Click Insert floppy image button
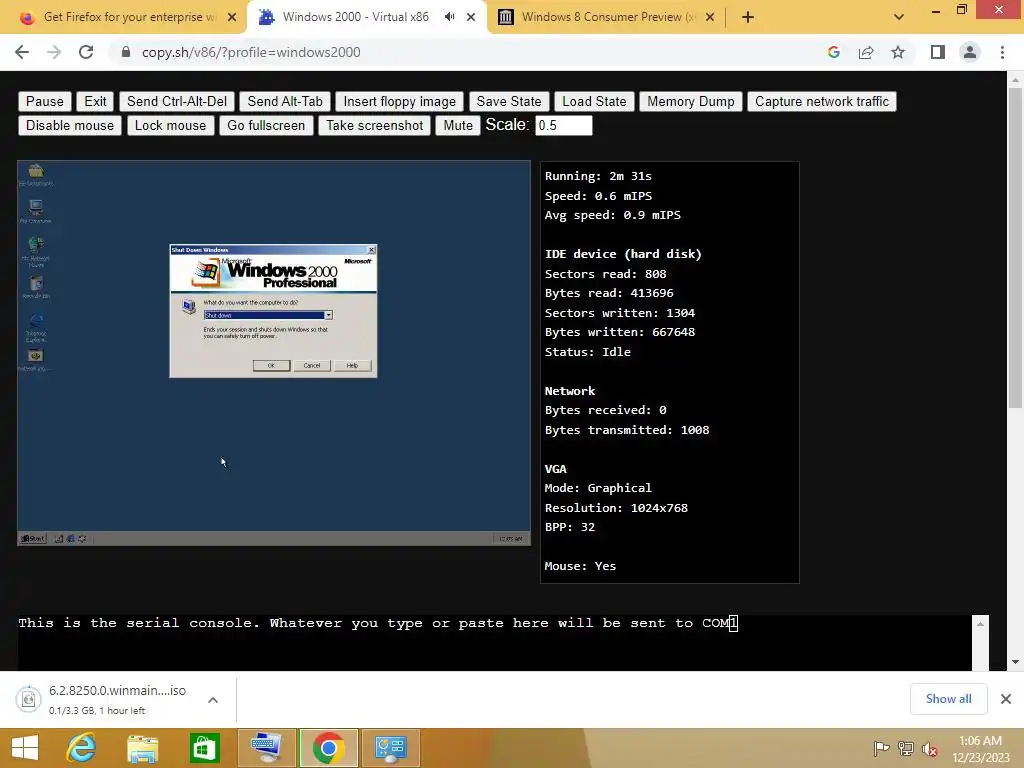Screen dimensions: 1024x768 (x=400, y=101)
